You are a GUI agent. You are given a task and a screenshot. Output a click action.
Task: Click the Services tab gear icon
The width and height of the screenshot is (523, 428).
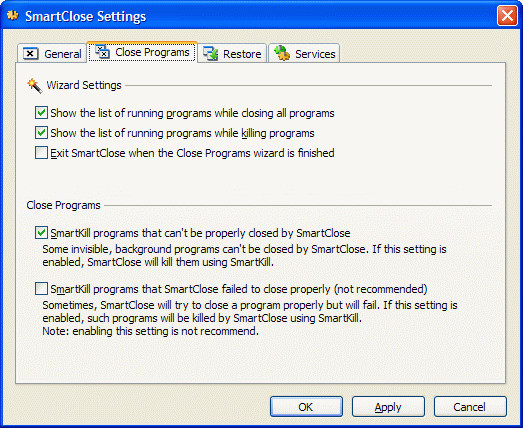[x=282, y=53]
